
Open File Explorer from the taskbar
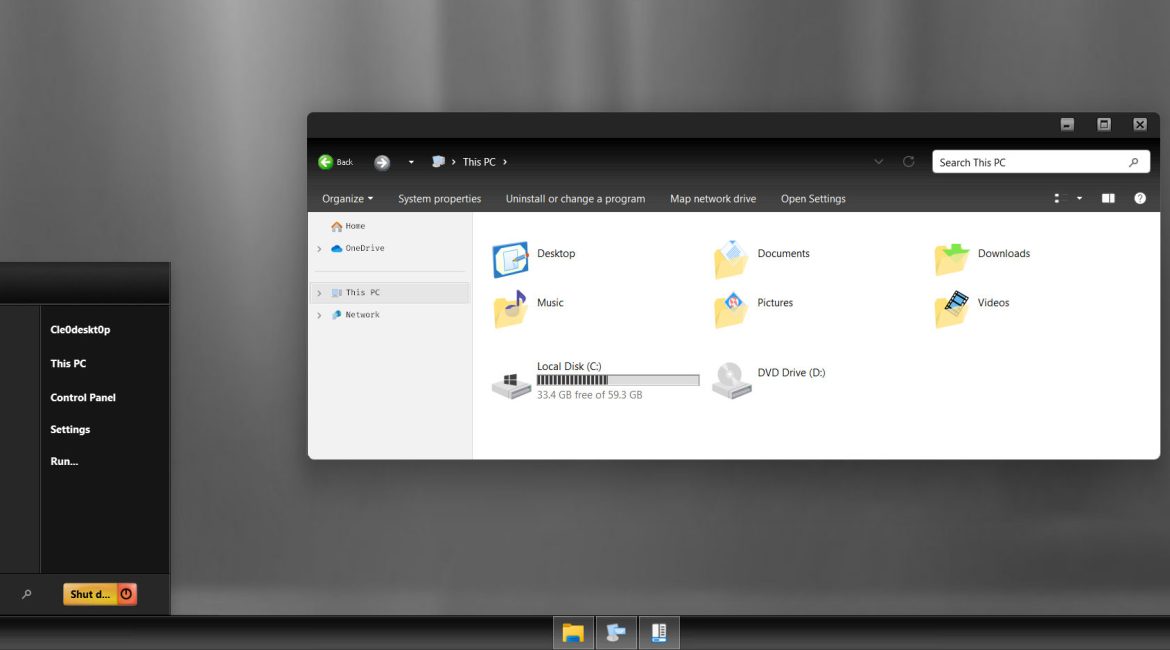[x=573, y=632]
